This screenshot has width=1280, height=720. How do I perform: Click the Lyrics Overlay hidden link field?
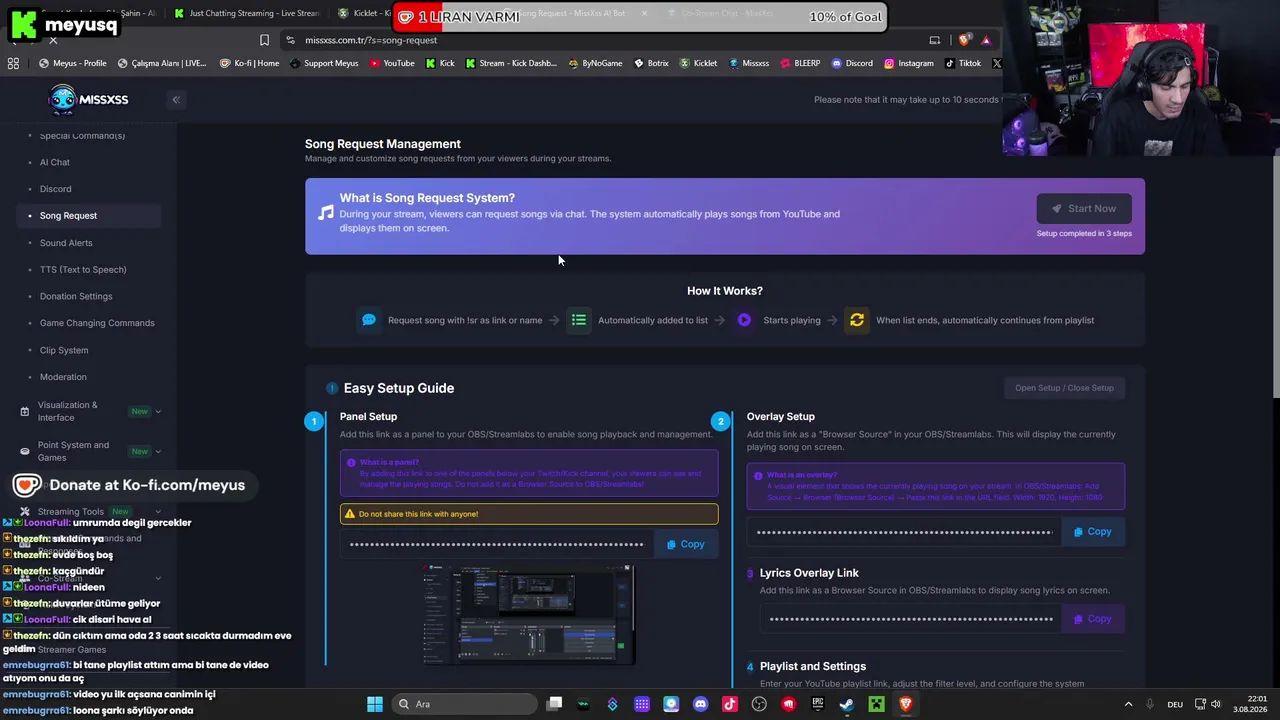click(x=911, y=619)
